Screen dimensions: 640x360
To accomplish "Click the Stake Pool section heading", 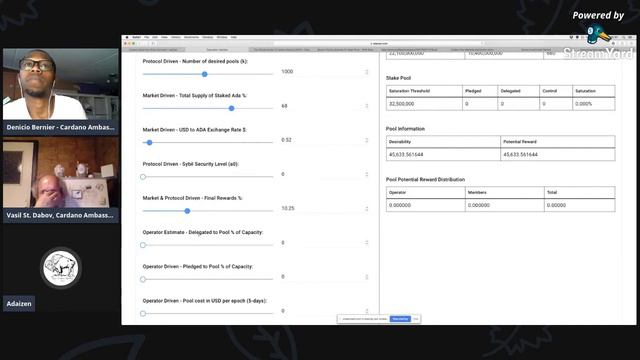I will [398, 78].
